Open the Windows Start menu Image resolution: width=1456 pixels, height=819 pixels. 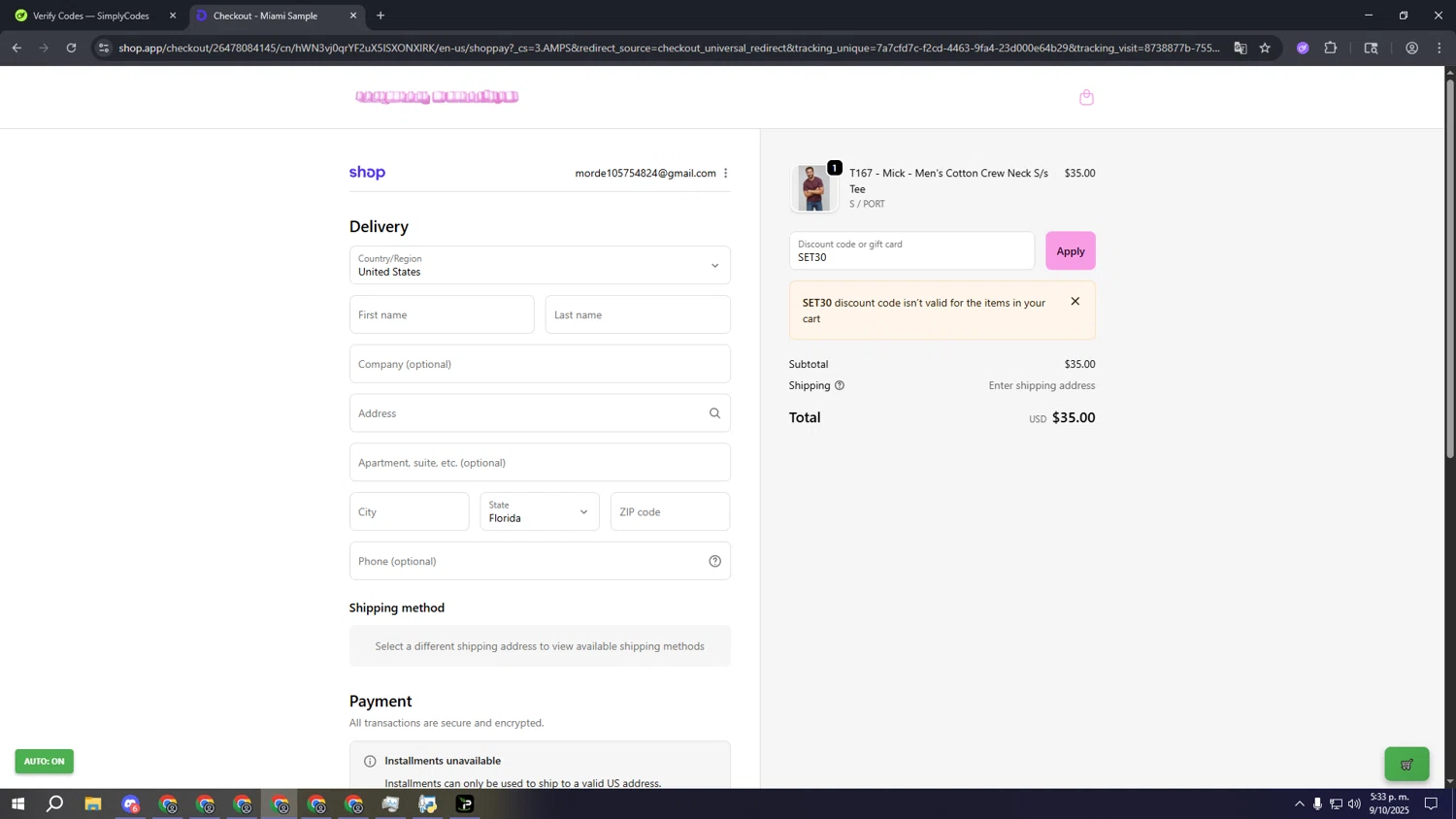17,803
